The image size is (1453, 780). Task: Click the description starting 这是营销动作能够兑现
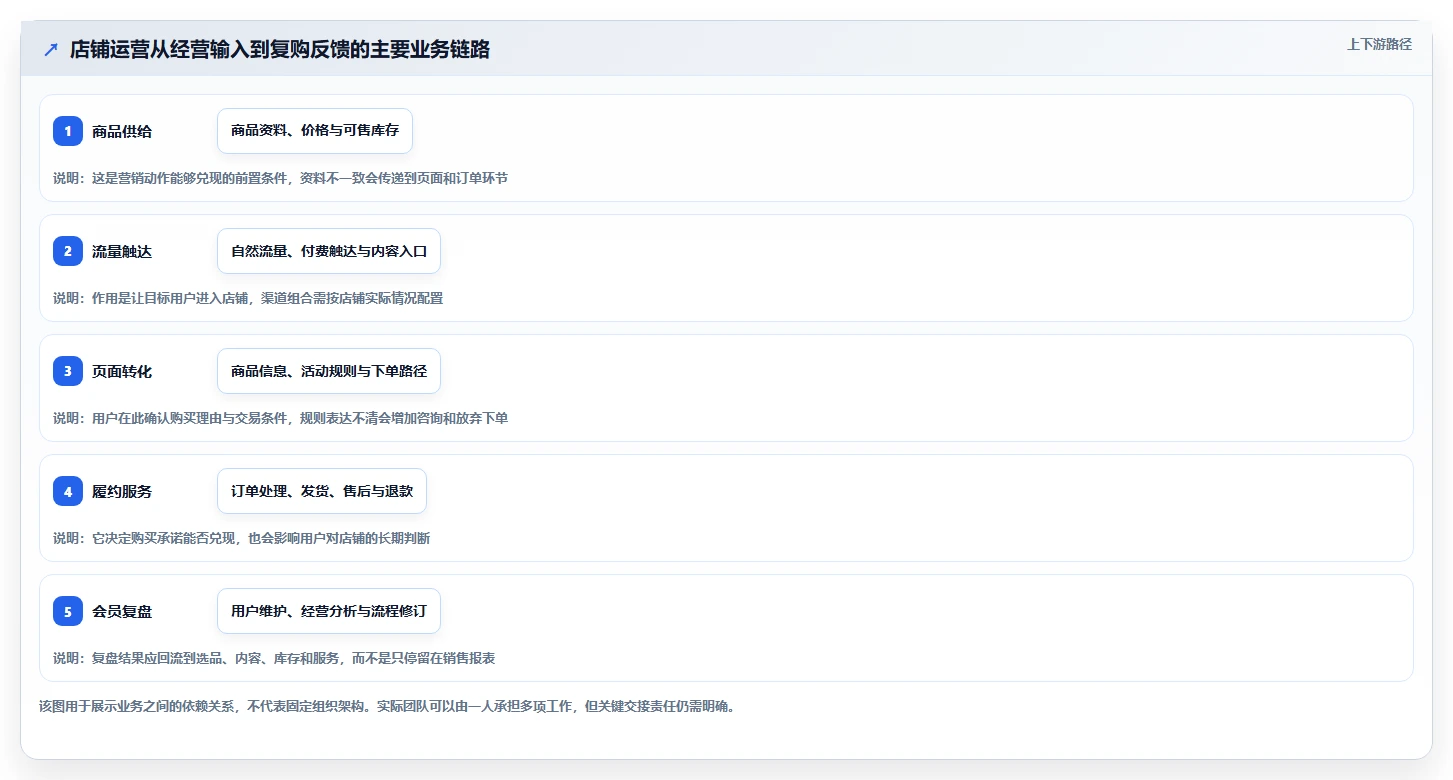(x=280, y=178)
